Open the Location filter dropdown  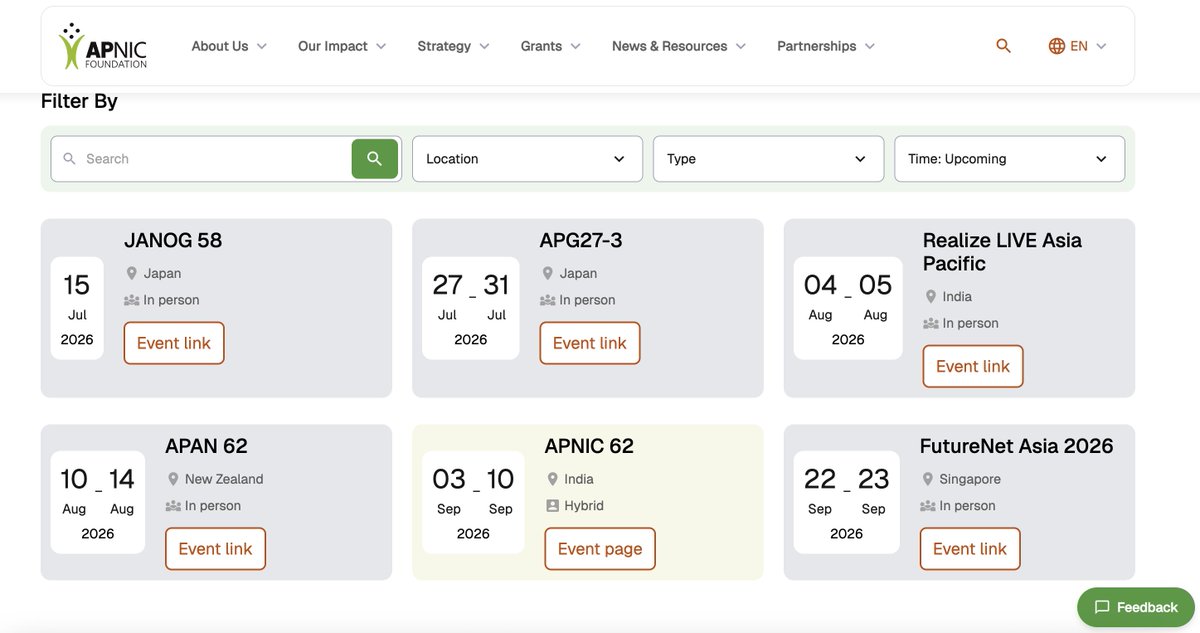click(x=527, y=159)
